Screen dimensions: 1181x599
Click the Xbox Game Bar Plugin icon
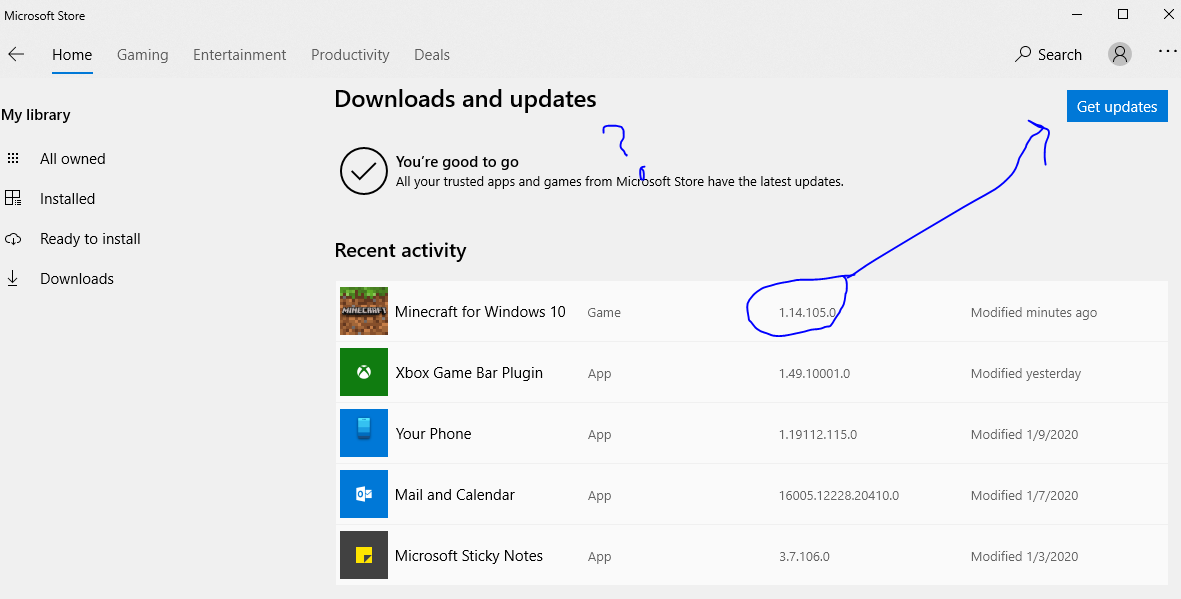[x=363, y=373]
